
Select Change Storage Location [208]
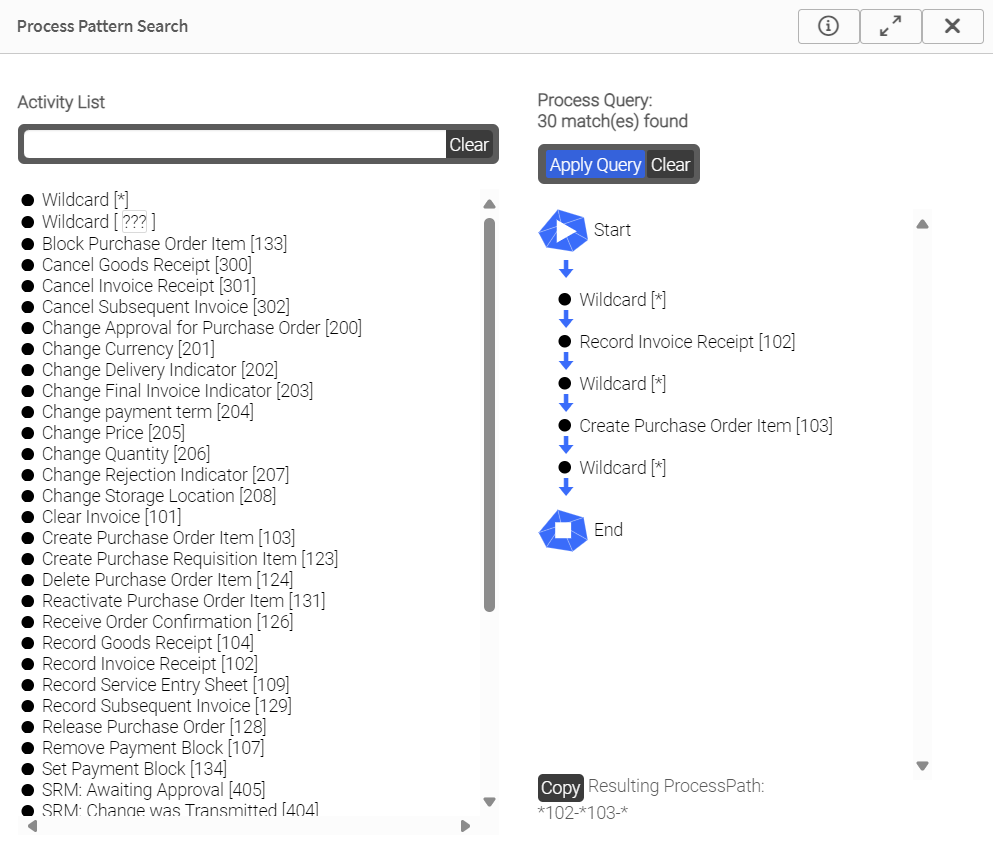(x=159, y=496)
